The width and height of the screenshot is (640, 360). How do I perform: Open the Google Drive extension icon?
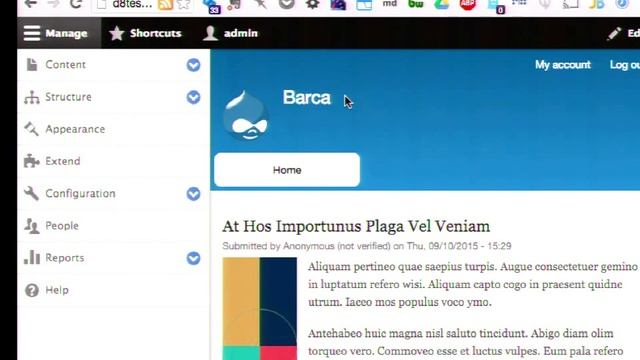442,4
